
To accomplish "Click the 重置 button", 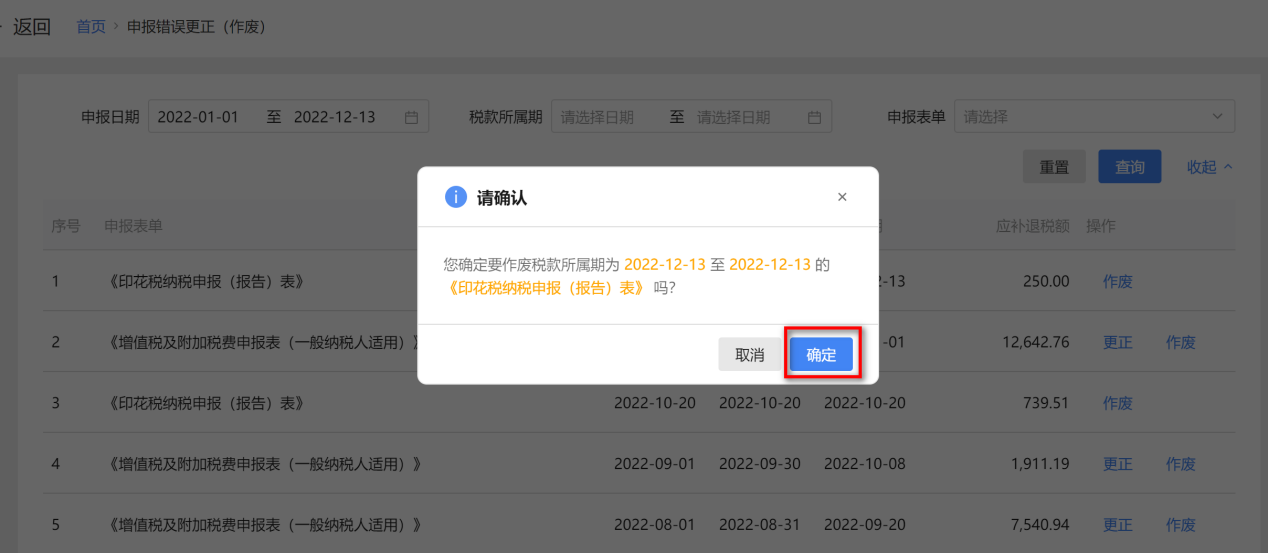I will click(1054, 167).
